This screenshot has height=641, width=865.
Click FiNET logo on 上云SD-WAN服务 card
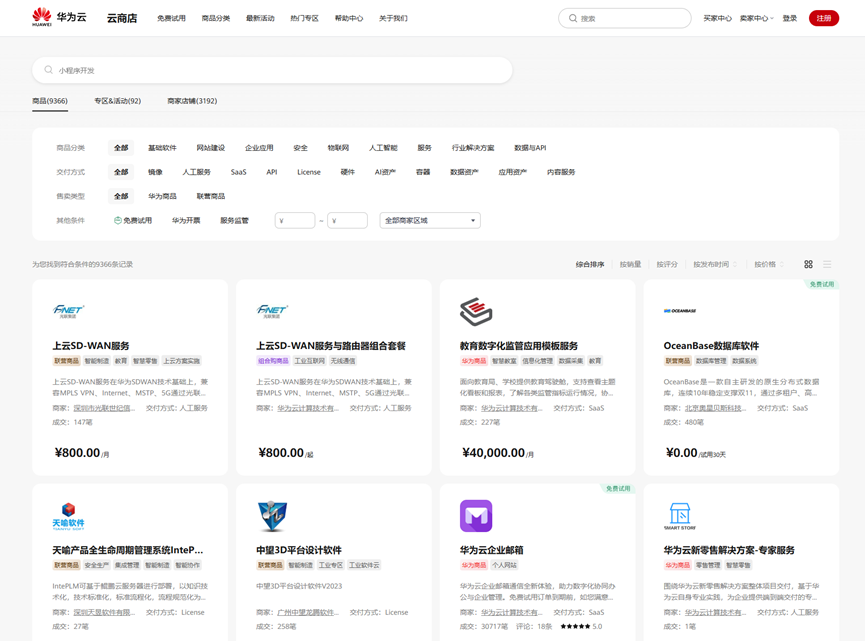[68, 311]
